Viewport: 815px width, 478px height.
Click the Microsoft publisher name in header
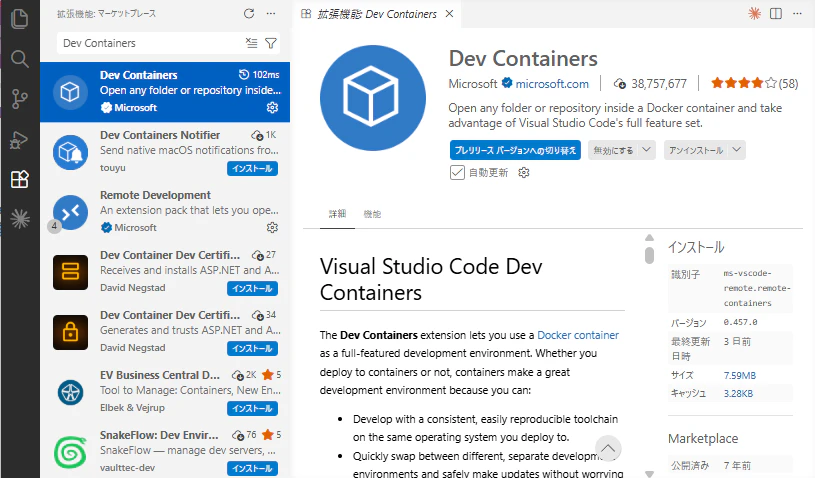coord(472,84)
